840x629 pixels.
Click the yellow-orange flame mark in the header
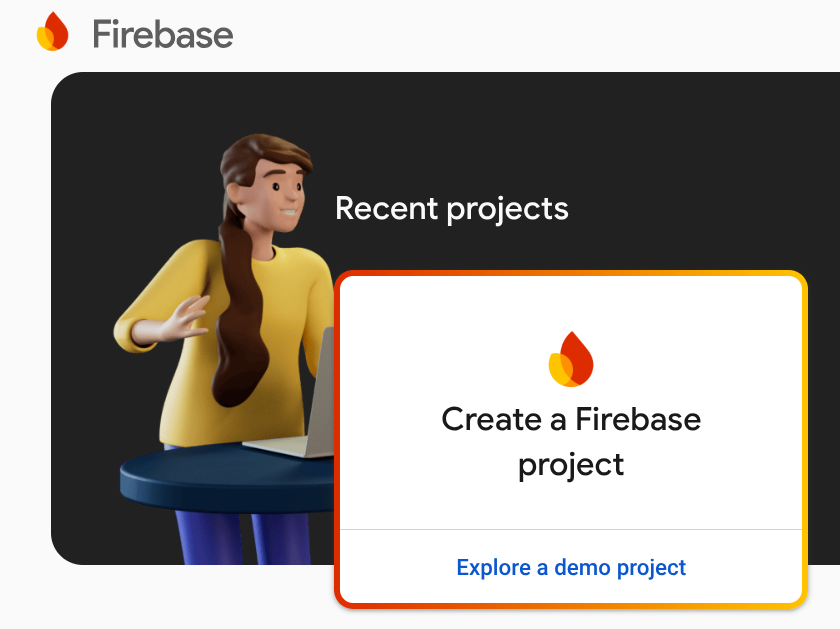click(x=52, y=31)
